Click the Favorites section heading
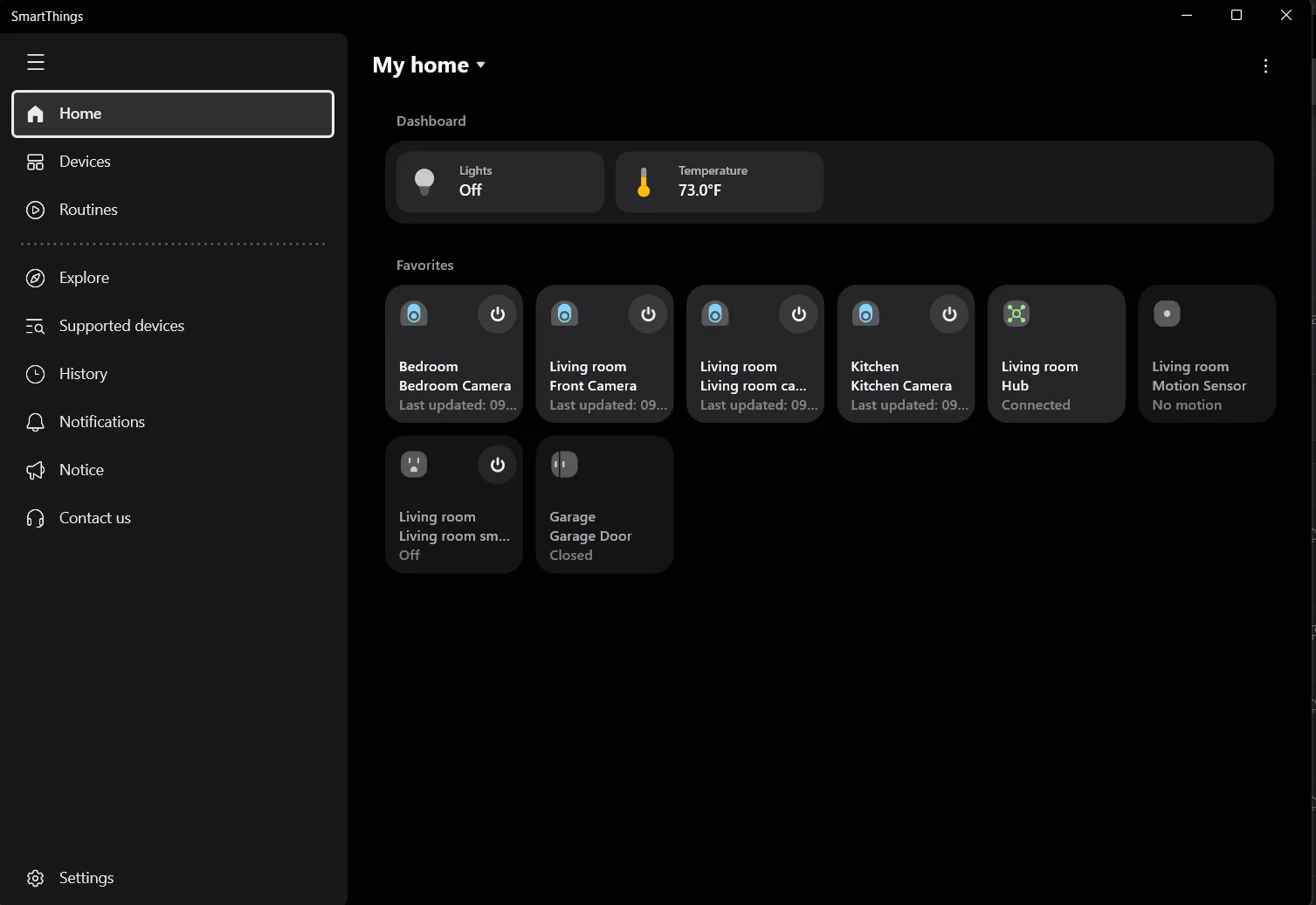Viewport: 1316px width, 905px height. click(425, 266)
